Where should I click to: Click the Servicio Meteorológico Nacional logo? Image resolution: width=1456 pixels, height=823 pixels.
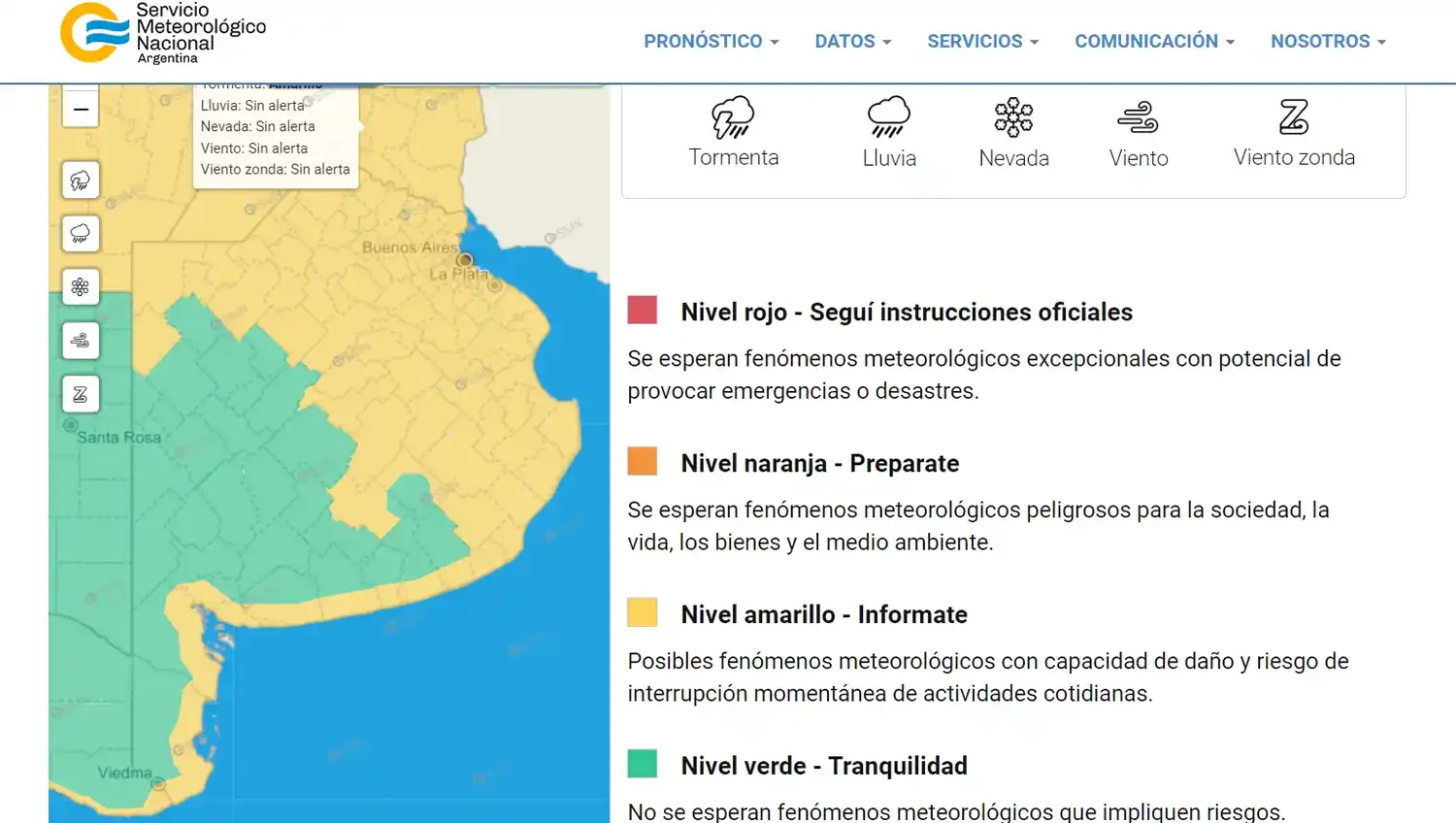point(163,33)
